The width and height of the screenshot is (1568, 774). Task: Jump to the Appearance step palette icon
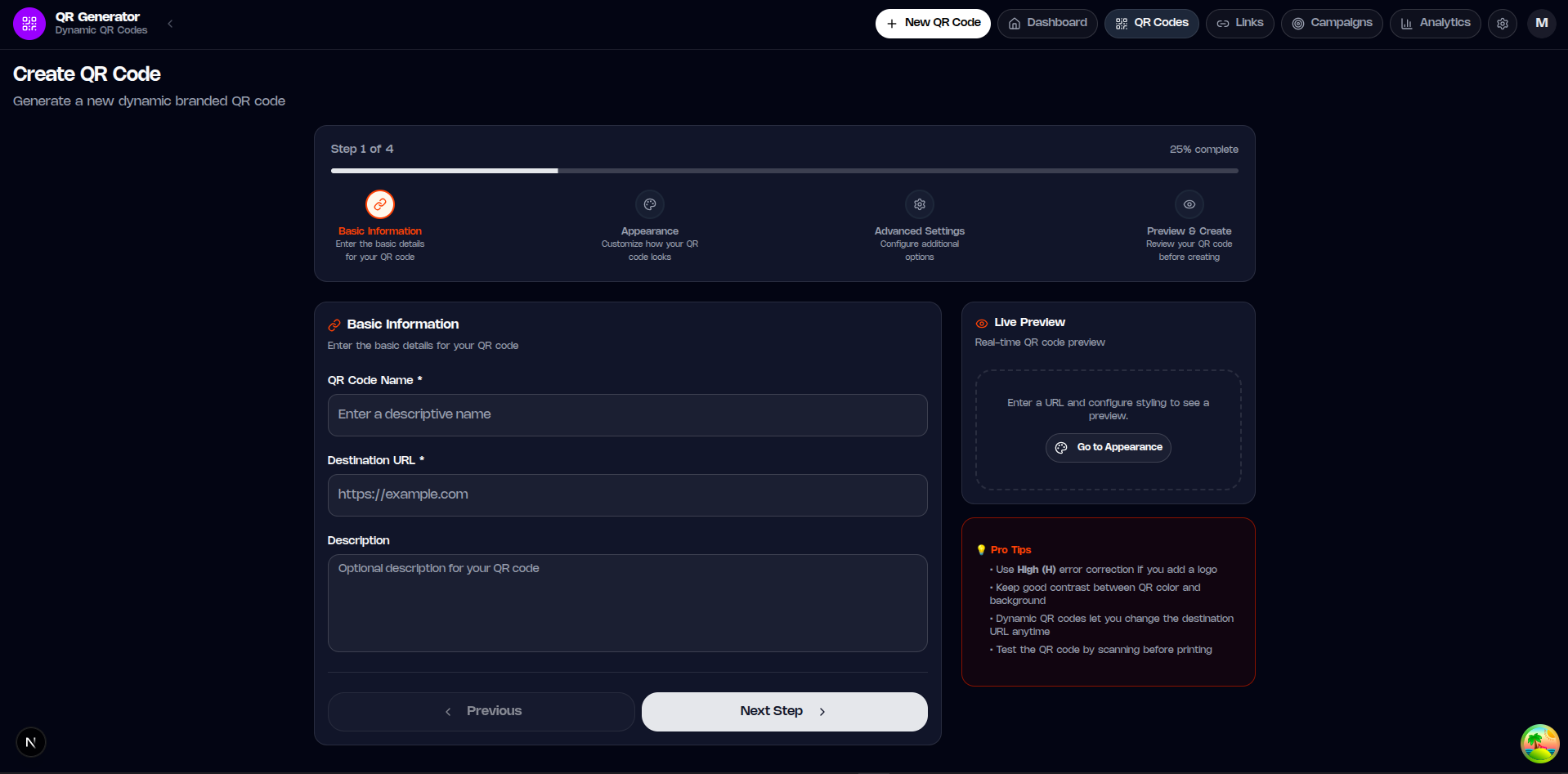click(x=650, y=204)
